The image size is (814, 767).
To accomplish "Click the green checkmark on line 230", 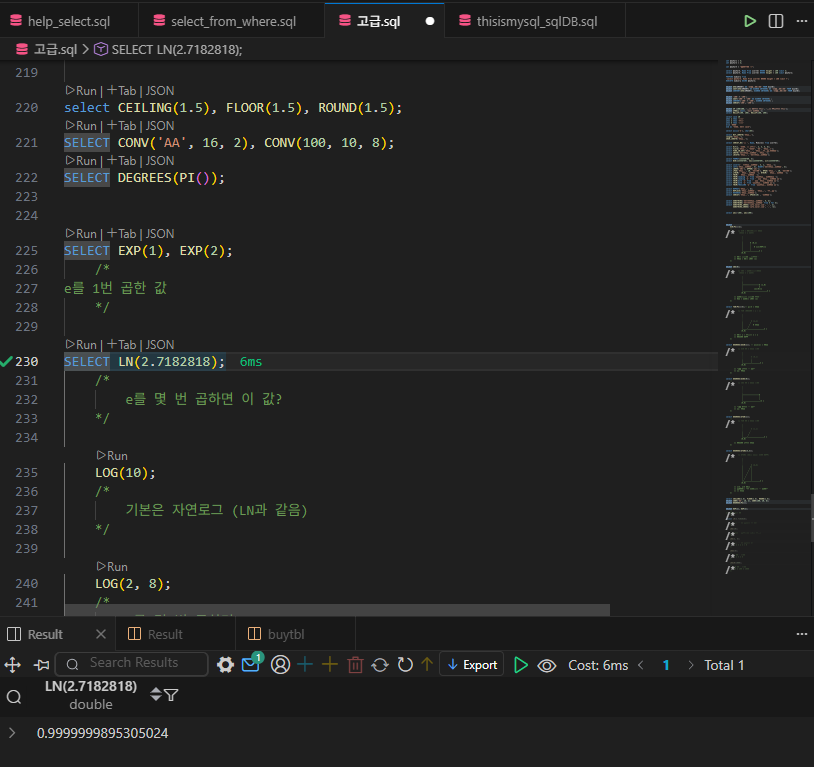I will [6, 361].
